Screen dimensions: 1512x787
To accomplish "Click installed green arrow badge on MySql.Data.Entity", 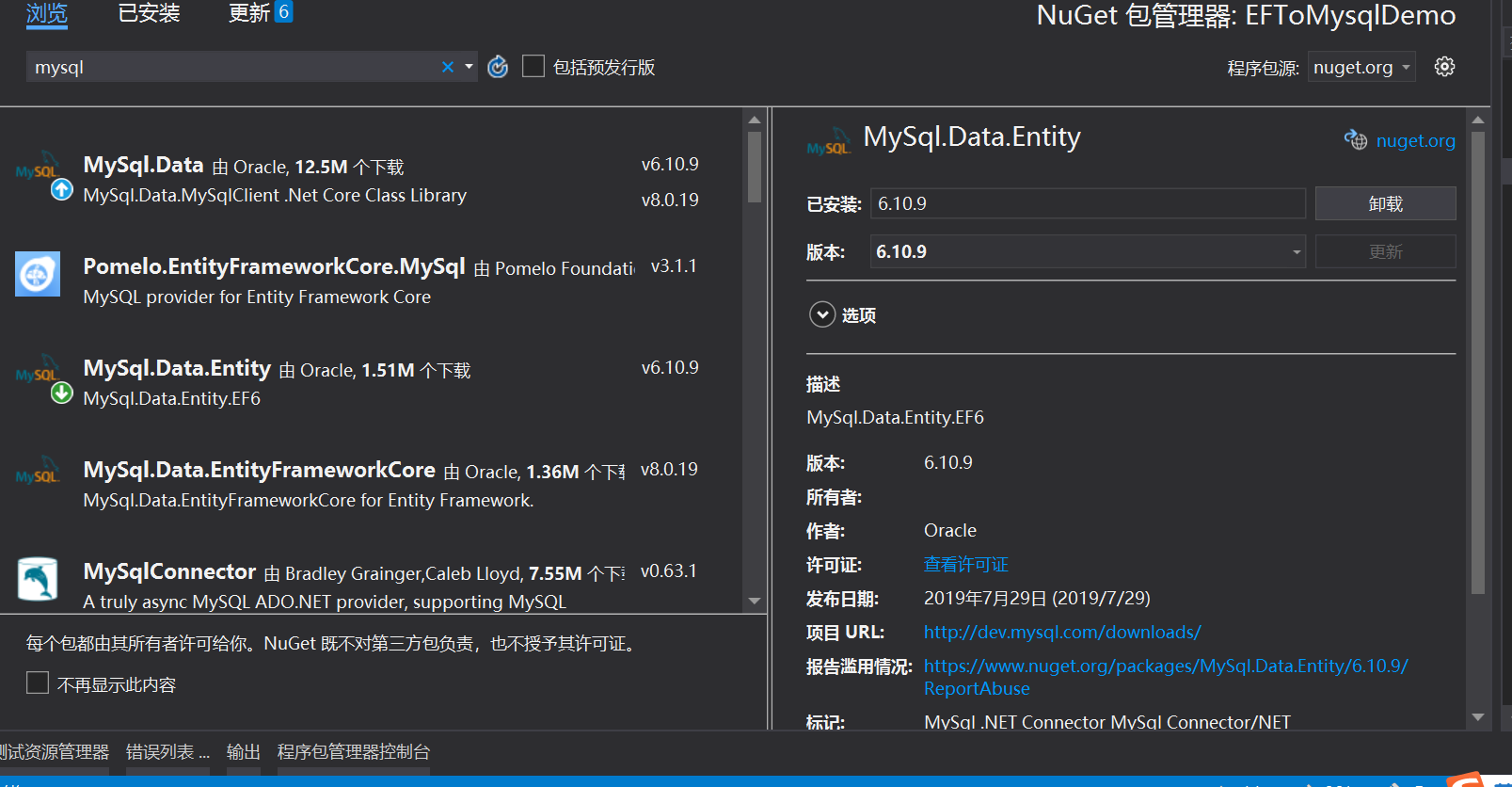I will pos(61,393).
